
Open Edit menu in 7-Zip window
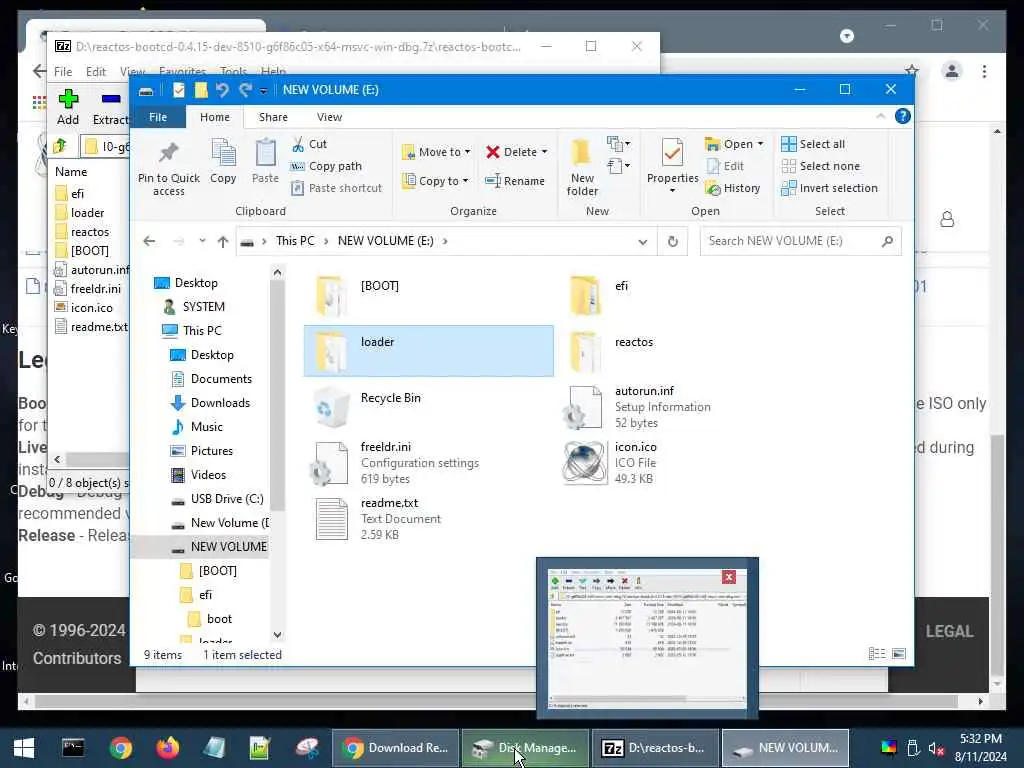[x=95, y=71]
